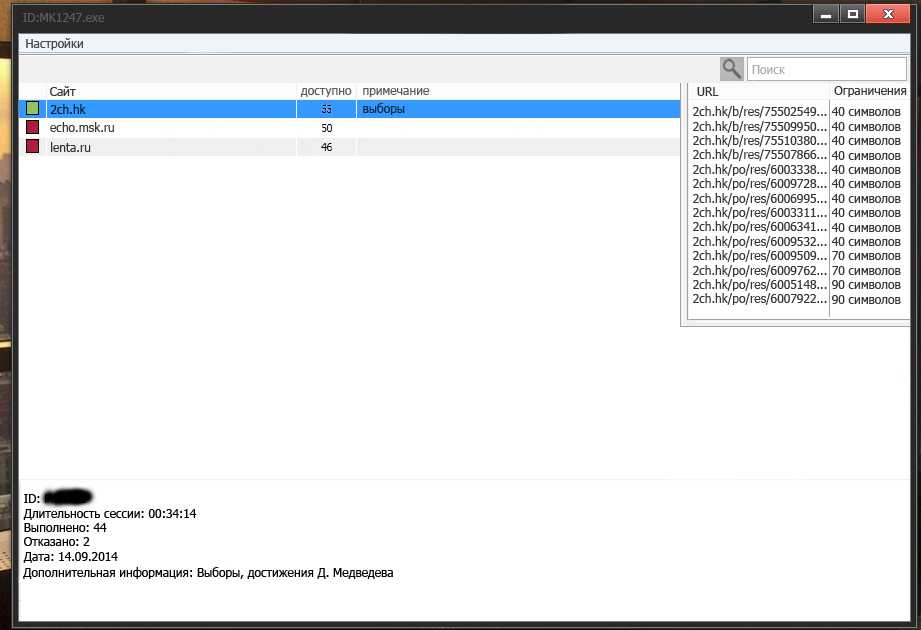Minimize the ID:MK1247.exe window
The height and width of the screenshot is (630, 921).
point(825,14)
